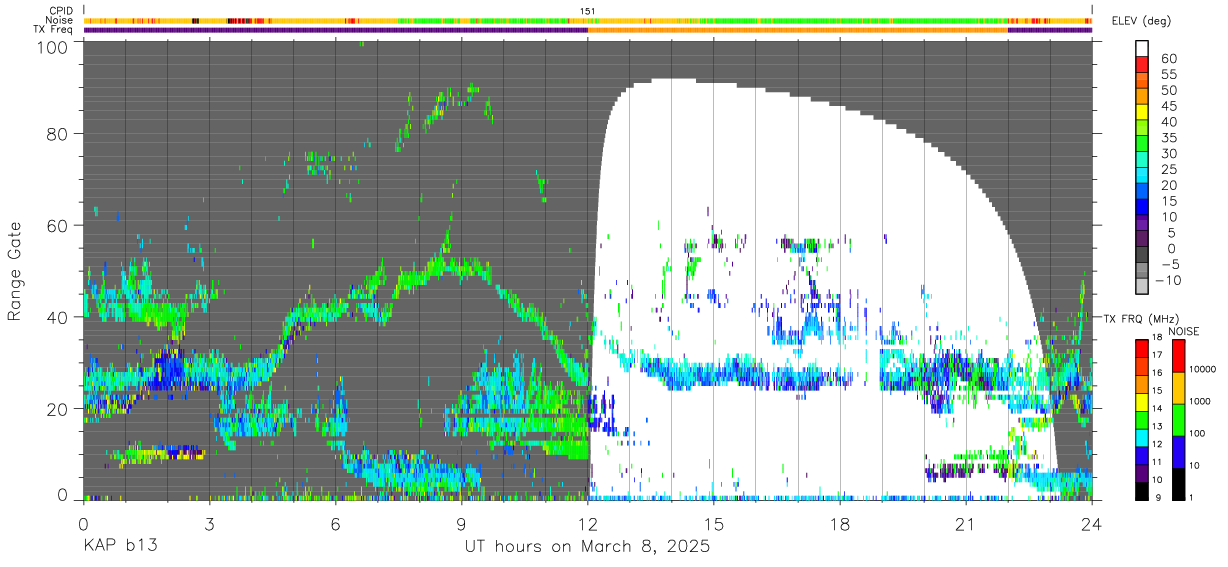Click the 25 label on ELEV color bar
1228x567 pixels.
pos(1168,169)
